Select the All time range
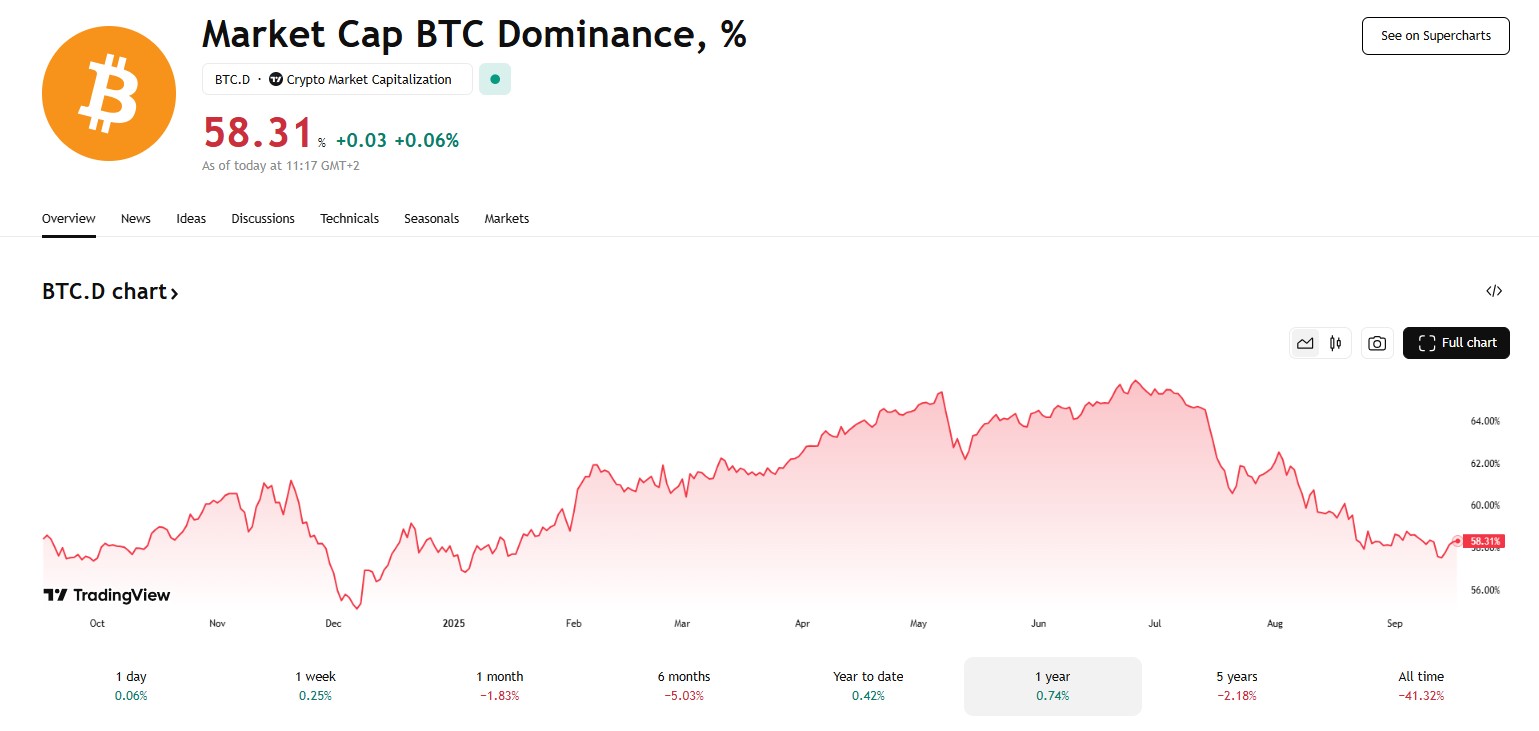This screenshot has width=1539, height=731. pos(1421,686)
